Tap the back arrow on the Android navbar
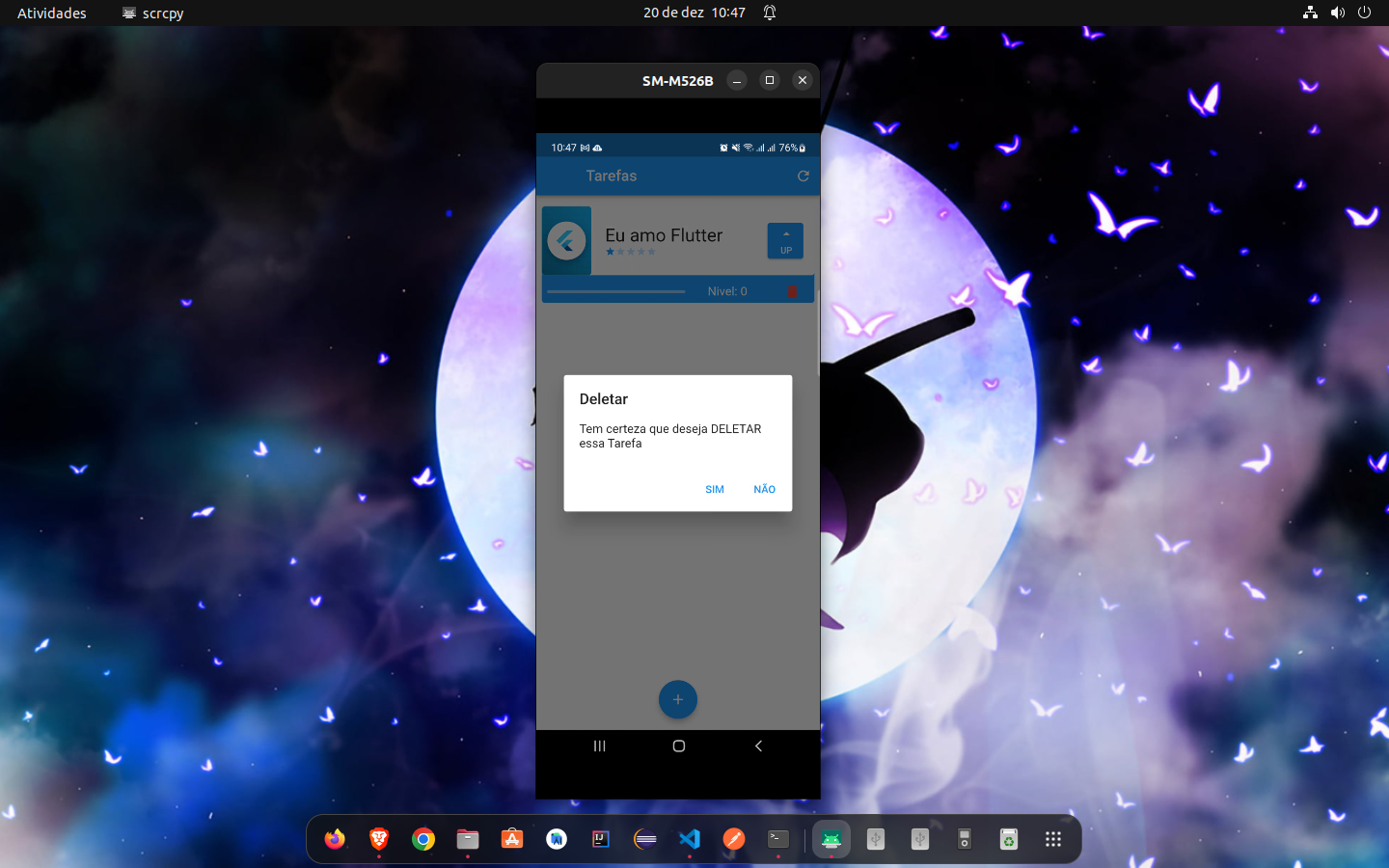The height and width of the screenshot is (868, 1389). [x=758, y=746]
